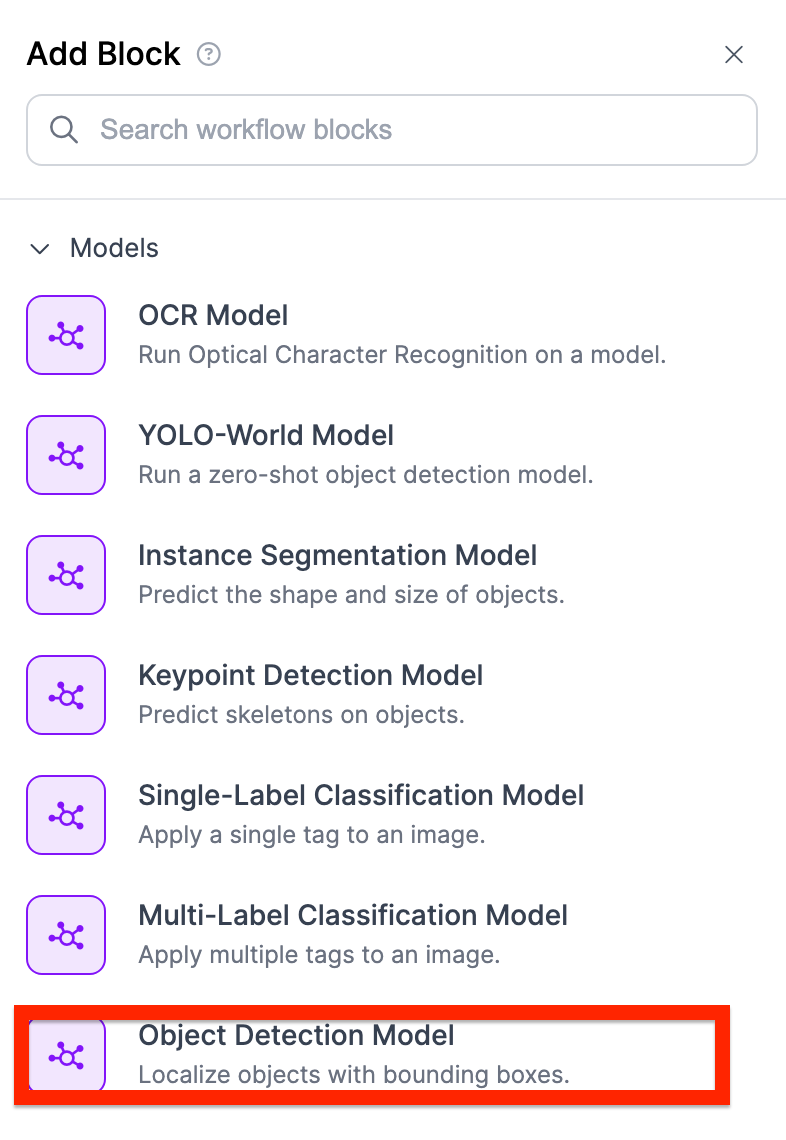Click the Keypoint Detection Model icon

(66, 695)
